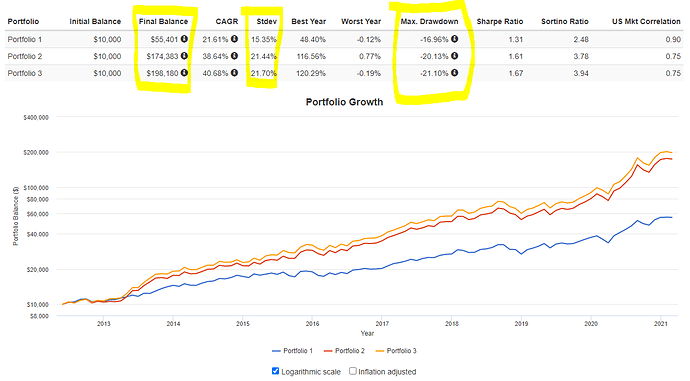690x381 pixels.
Task: Click the Best Year column header
Action: pyautogui.click(x=308, y=21)
